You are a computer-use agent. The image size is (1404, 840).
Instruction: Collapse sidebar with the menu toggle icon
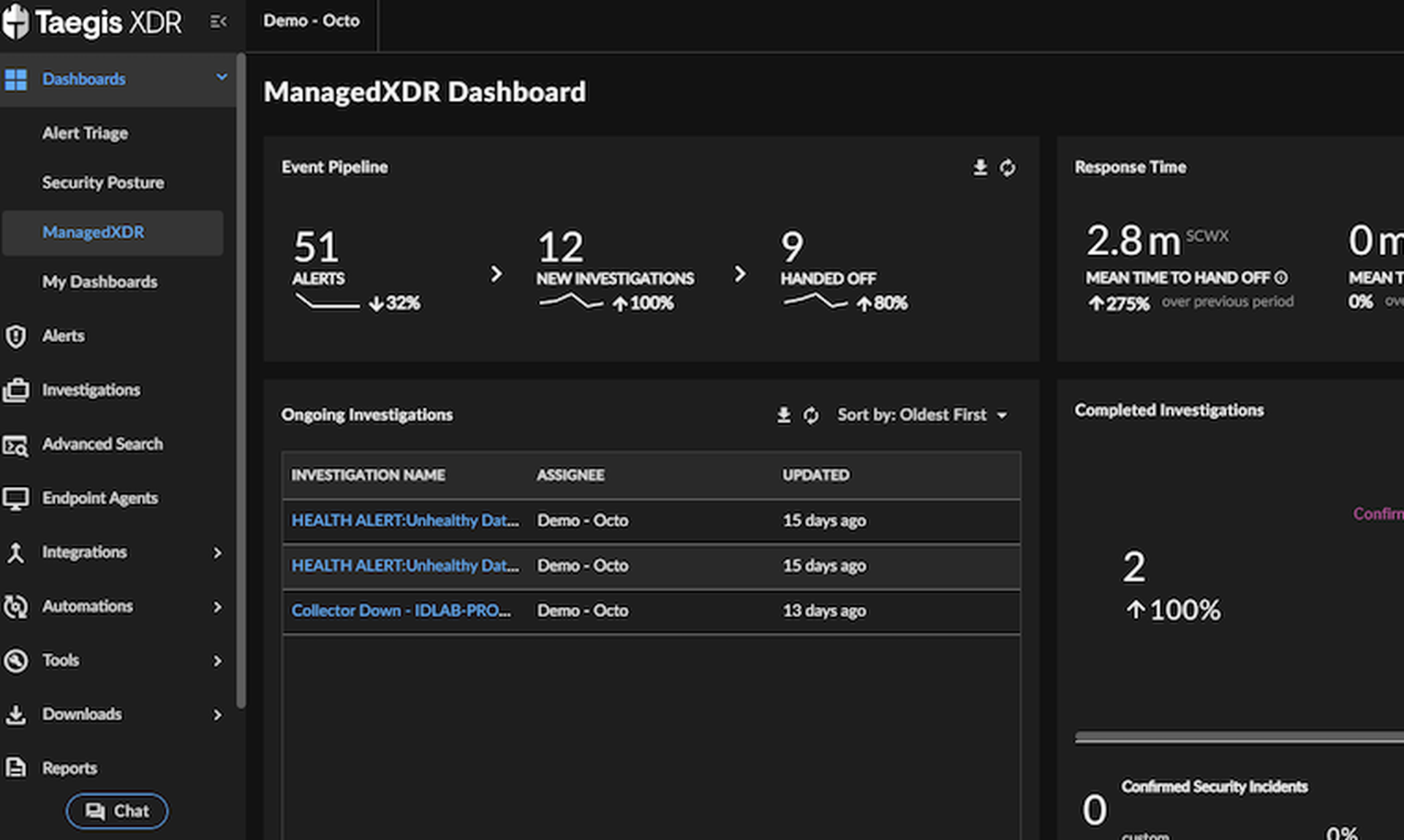(x=219, y=22)
